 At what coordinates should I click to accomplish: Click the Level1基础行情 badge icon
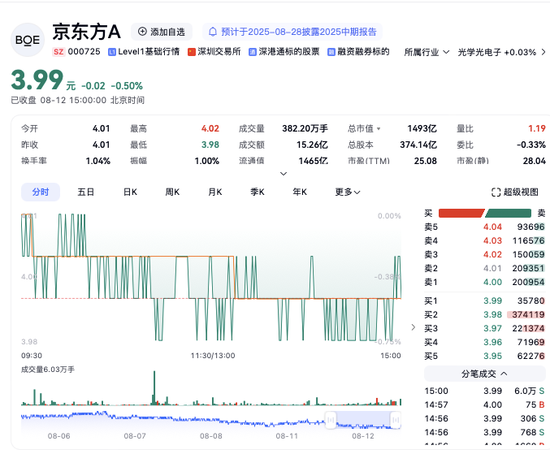click(x=112, y=52)
